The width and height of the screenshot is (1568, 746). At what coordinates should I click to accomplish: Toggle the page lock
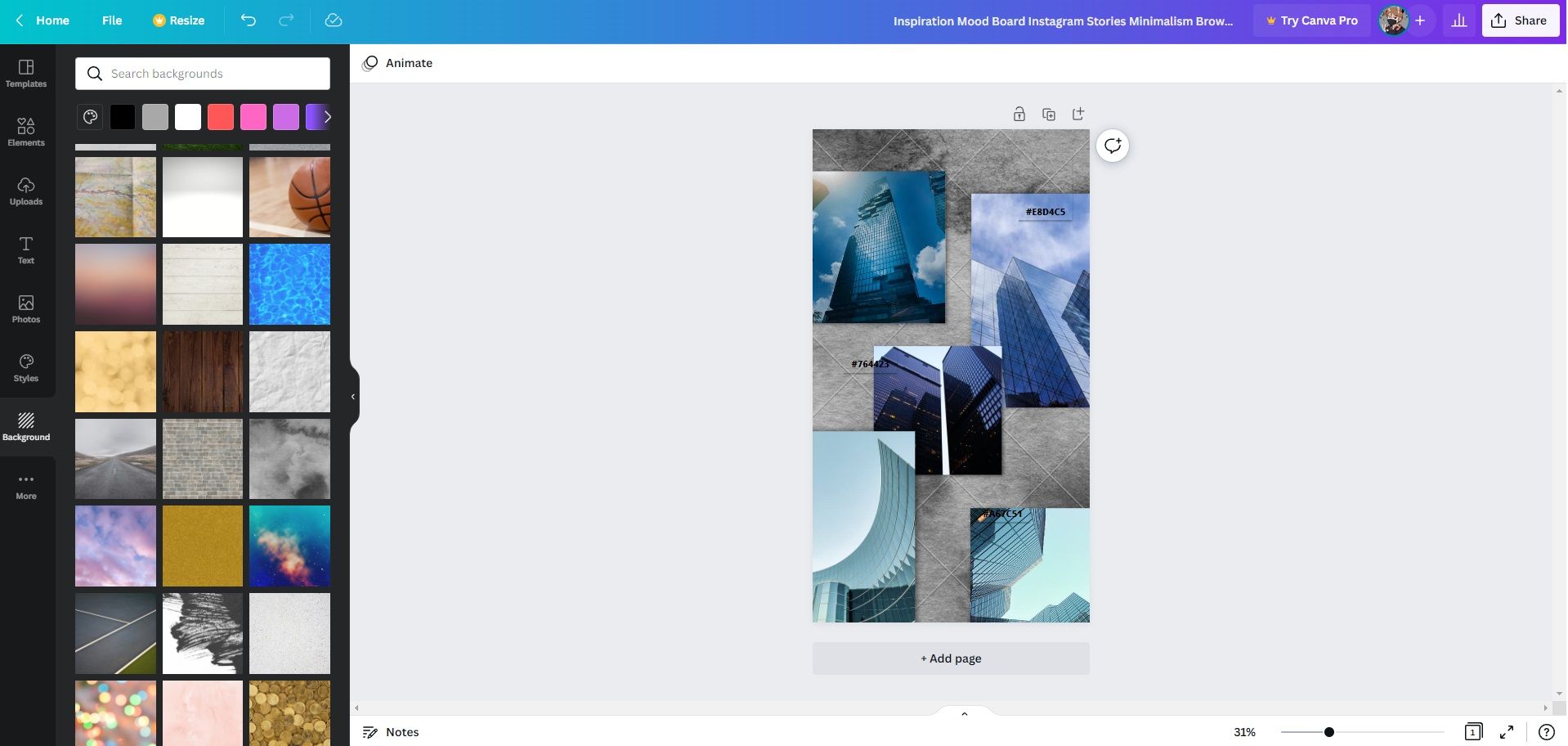[x=1019, y=114]
